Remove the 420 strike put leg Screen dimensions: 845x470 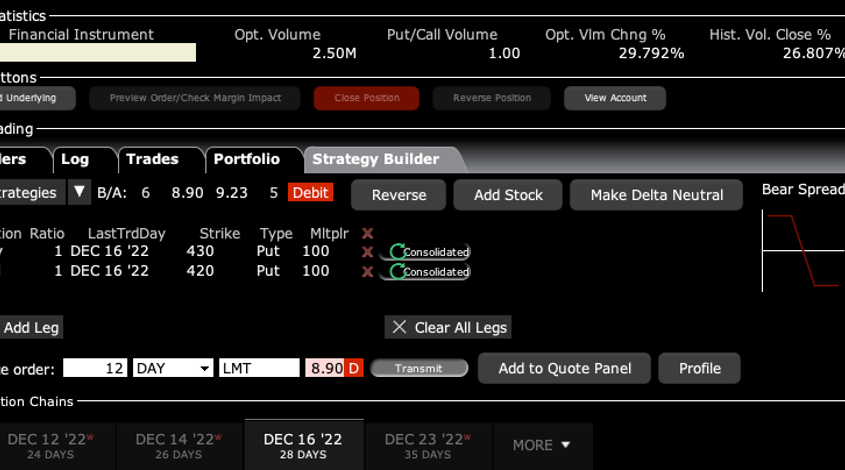coord(368,271)
